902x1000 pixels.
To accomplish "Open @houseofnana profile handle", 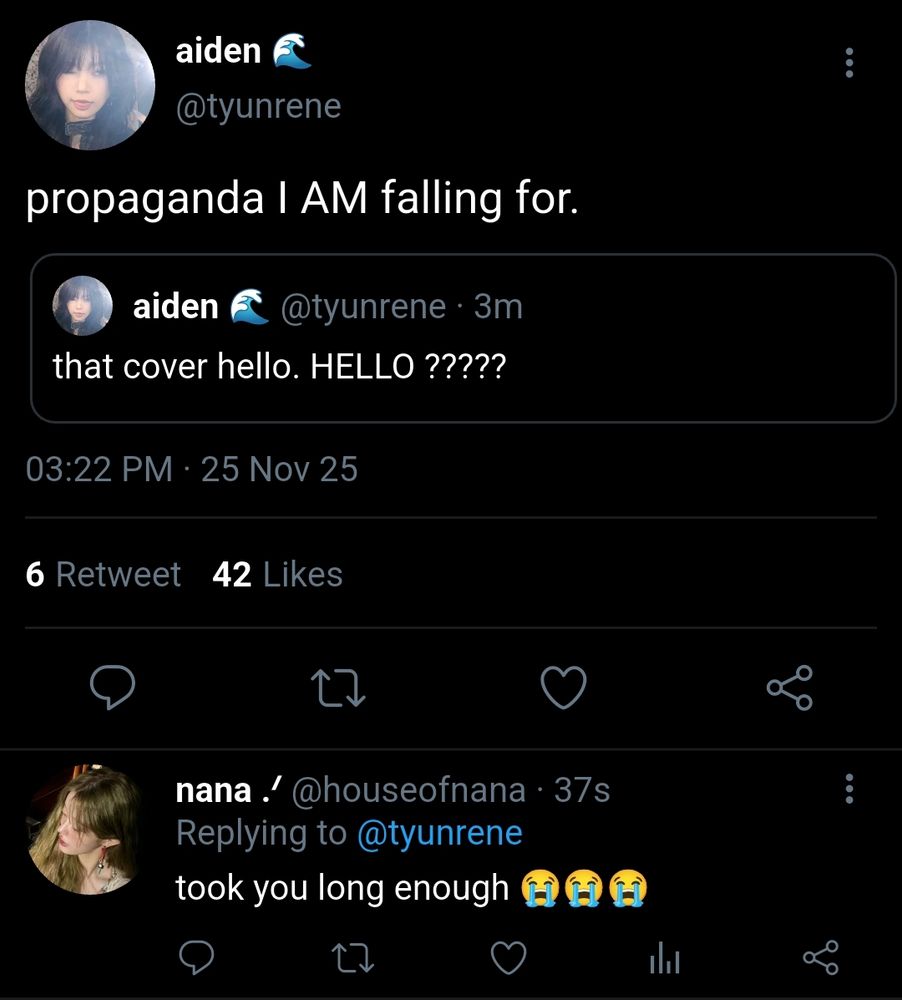I will pos(409,790).
